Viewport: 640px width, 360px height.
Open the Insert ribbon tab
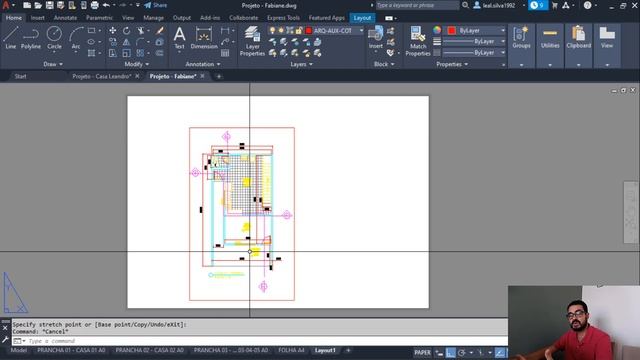tap(38, 18)
